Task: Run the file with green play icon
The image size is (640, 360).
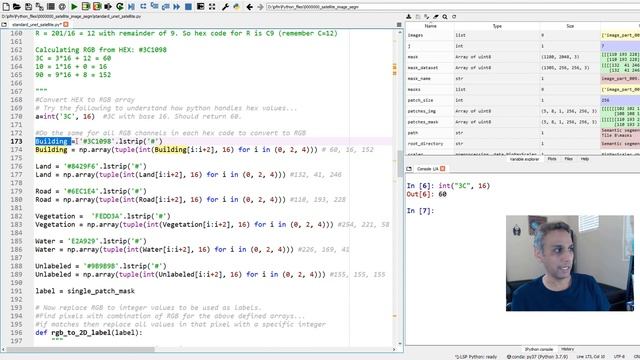Action: point(74,7)
